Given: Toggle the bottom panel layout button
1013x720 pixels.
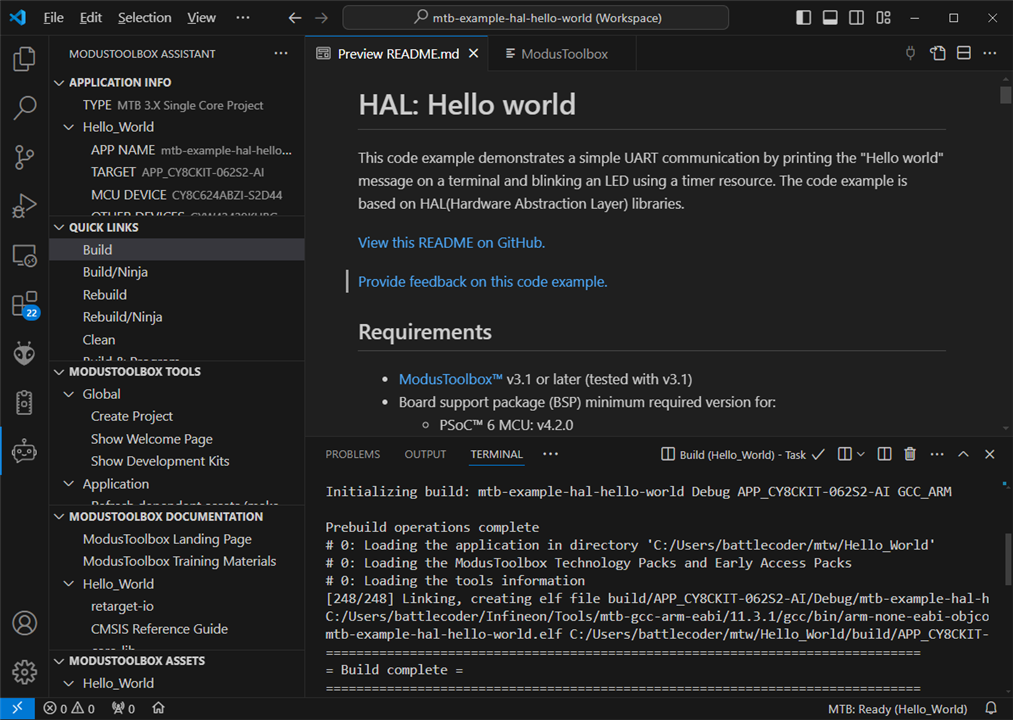Looking at the screenshot, I should pyautogui.click(x=830, y=18).
